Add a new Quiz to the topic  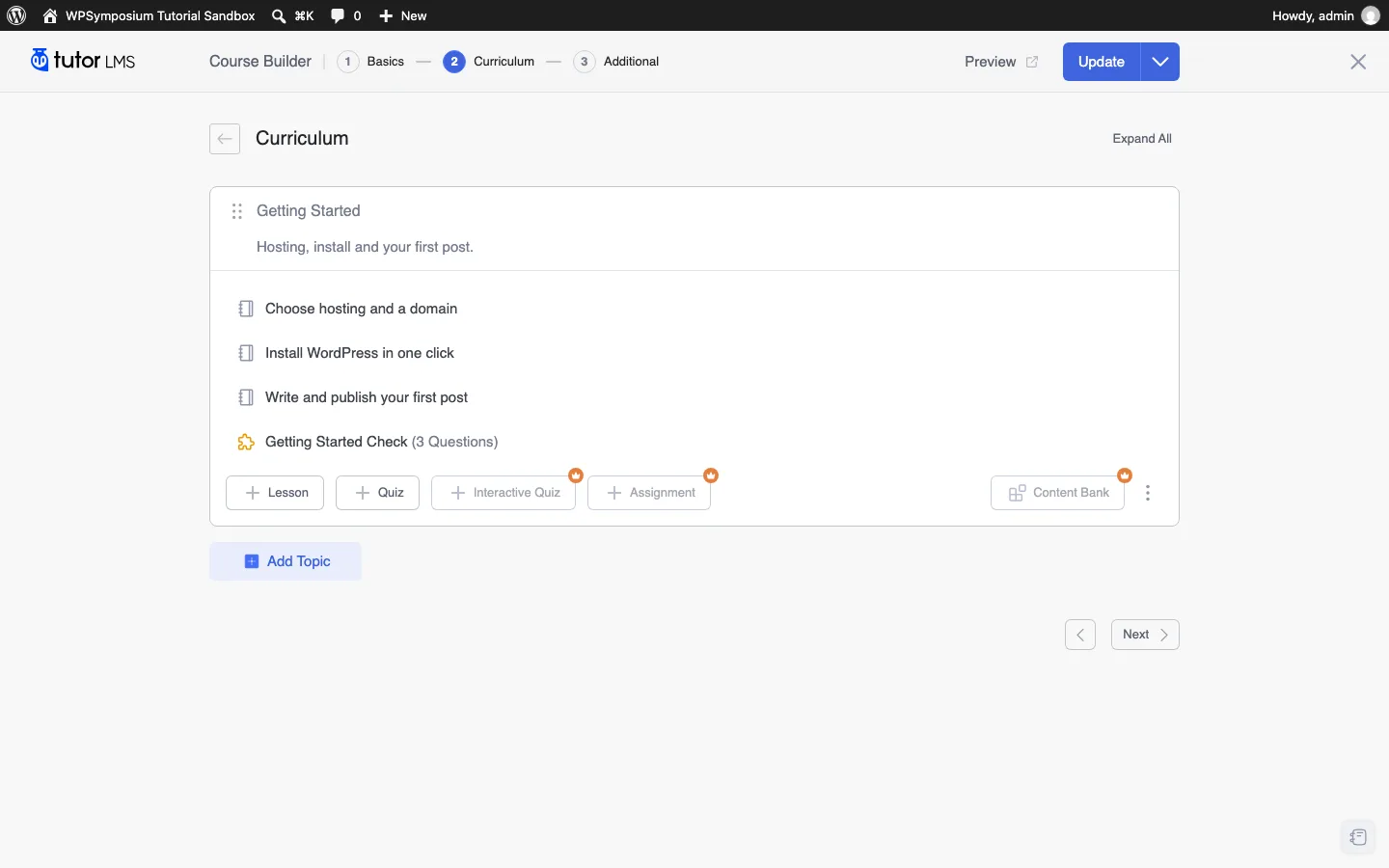tap(377, 493)
